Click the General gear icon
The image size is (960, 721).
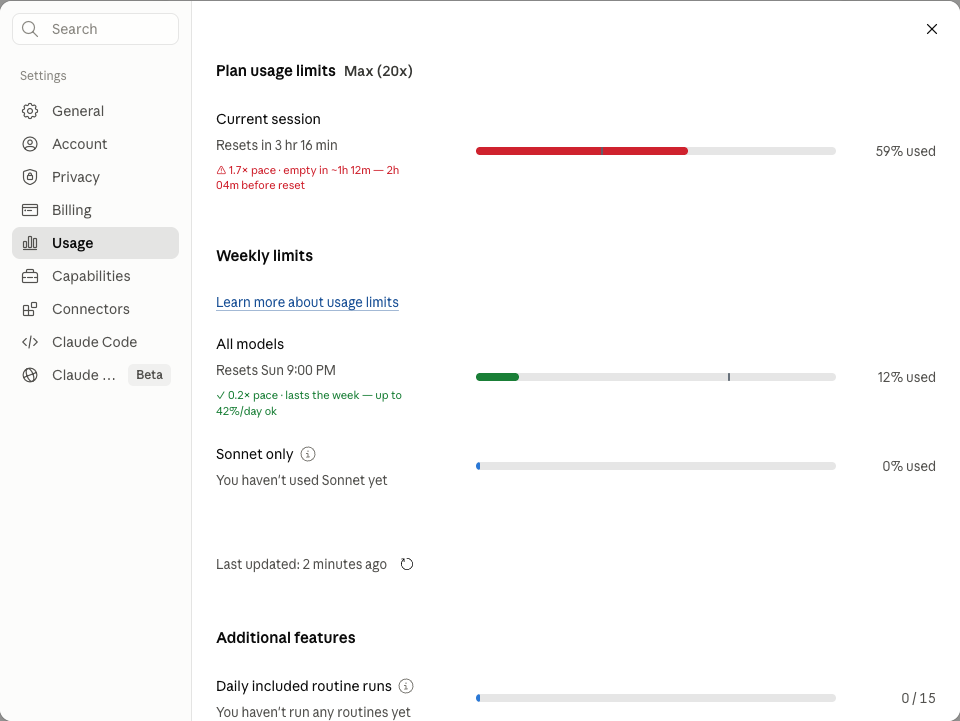click(30, 111)
